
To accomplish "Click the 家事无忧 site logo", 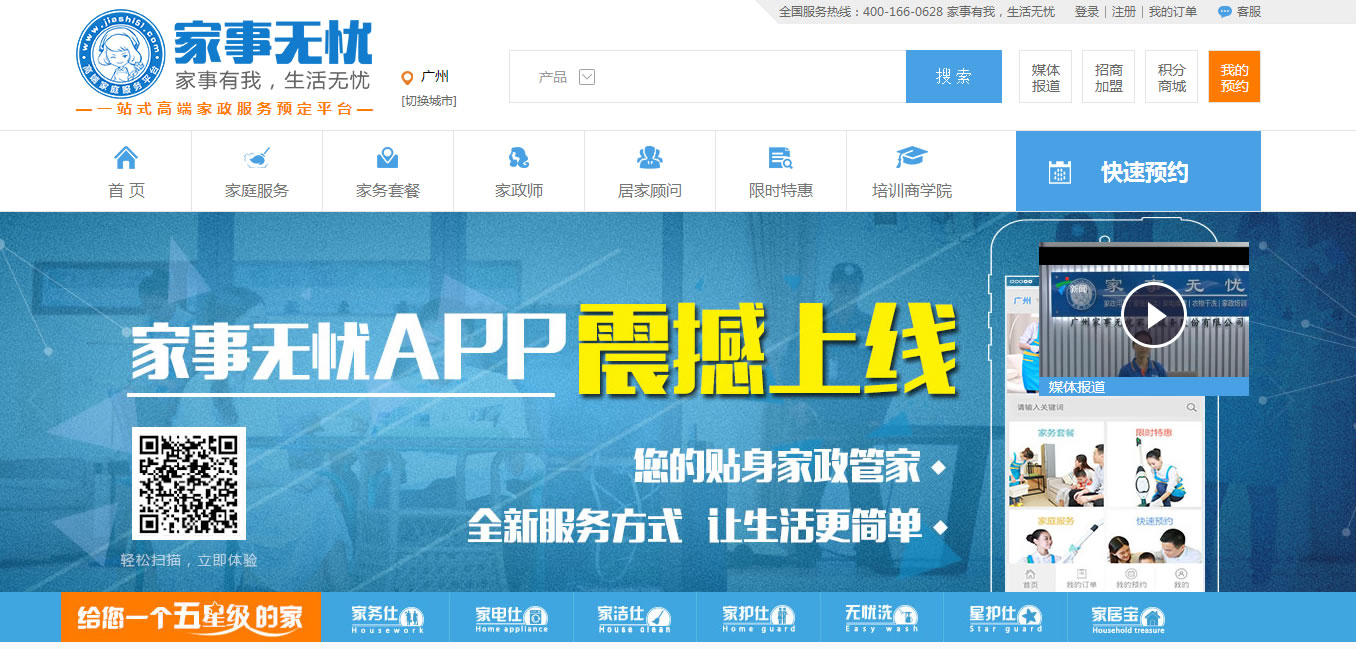I will 225,63.
